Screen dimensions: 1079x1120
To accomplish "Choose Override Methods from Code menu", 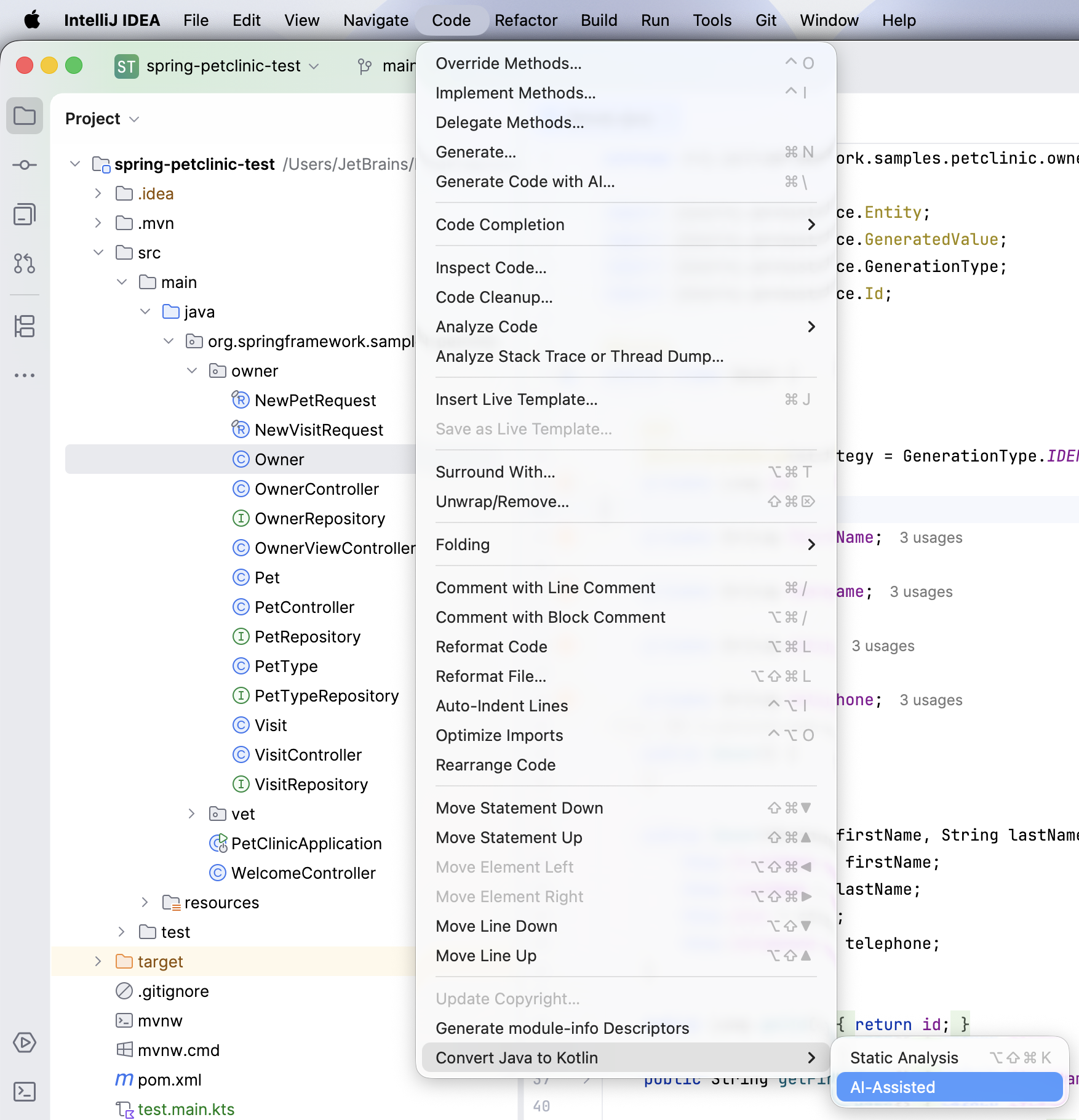I will (x=626, y=63).
